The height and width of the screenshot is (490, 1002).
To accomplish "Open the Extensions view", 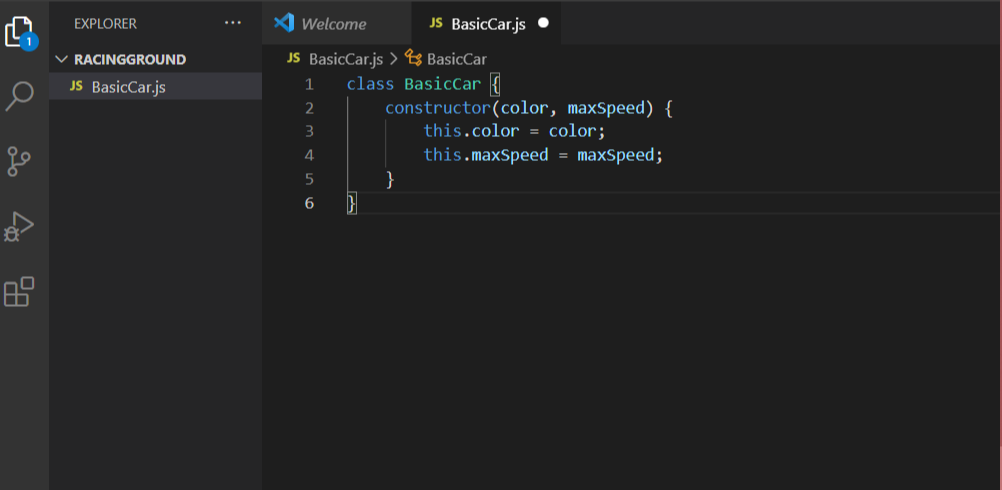I will pyautogui.click(x=19, y=292).
